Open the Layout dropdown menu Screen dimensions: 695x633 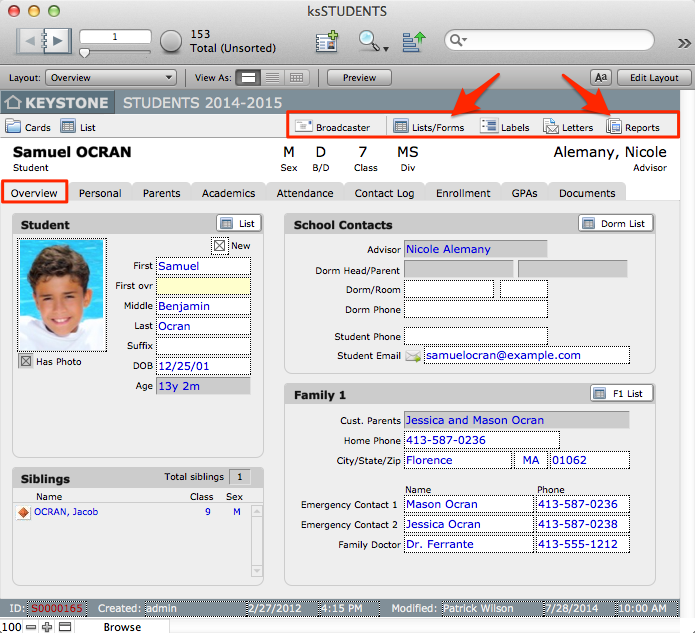click(111, 77)
